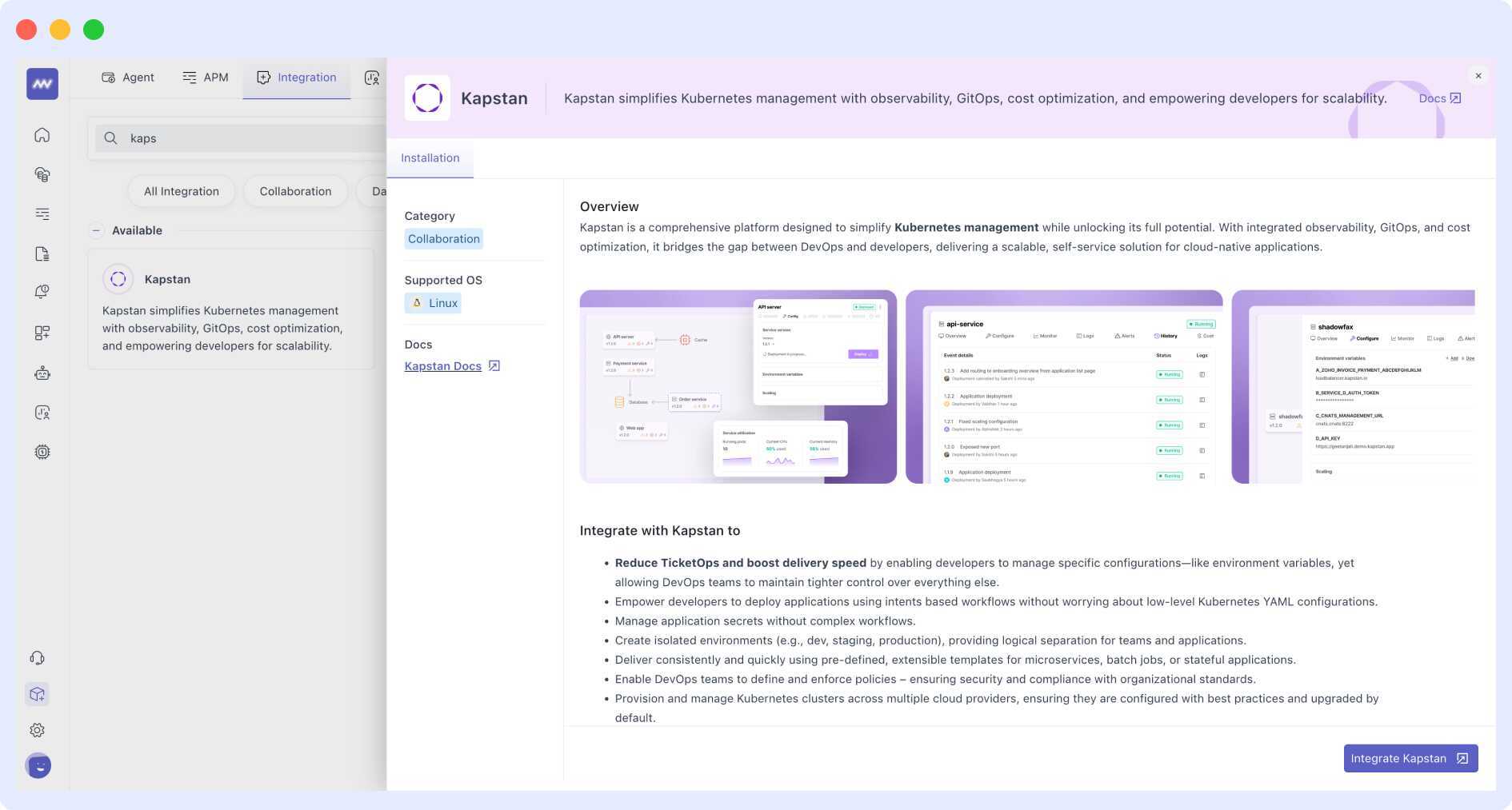
Task: Switch to the Agent tab
Action: (128, 78)
